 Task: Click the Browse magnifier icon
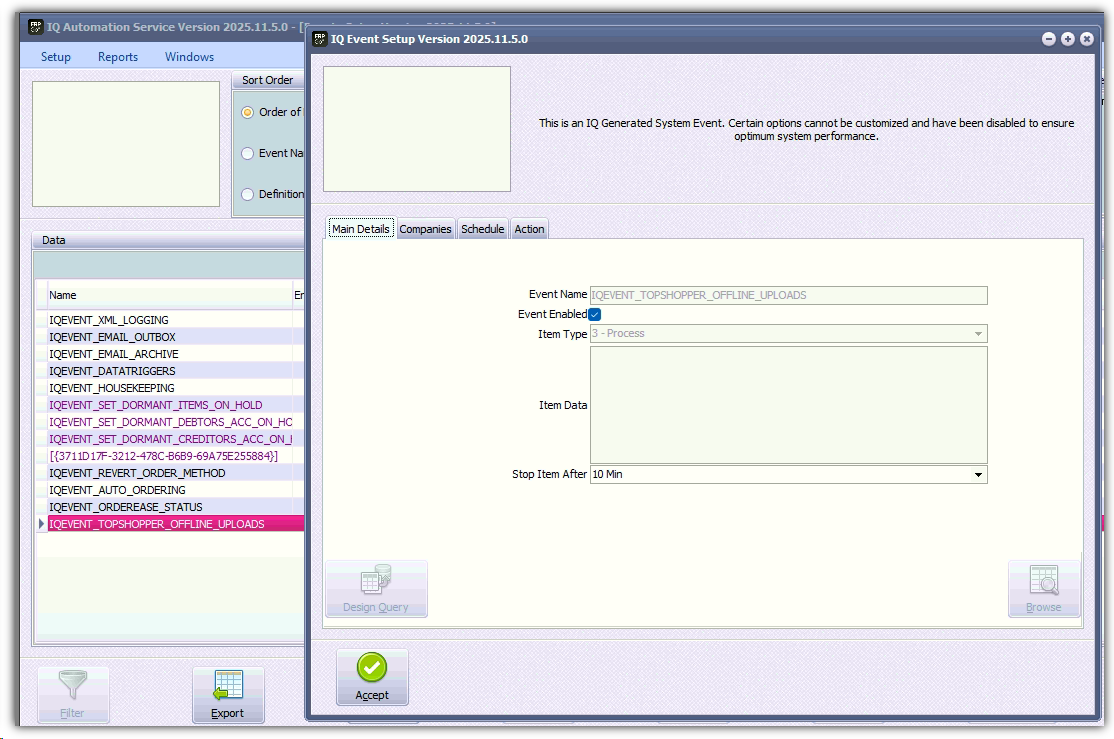pos(1043,582)
